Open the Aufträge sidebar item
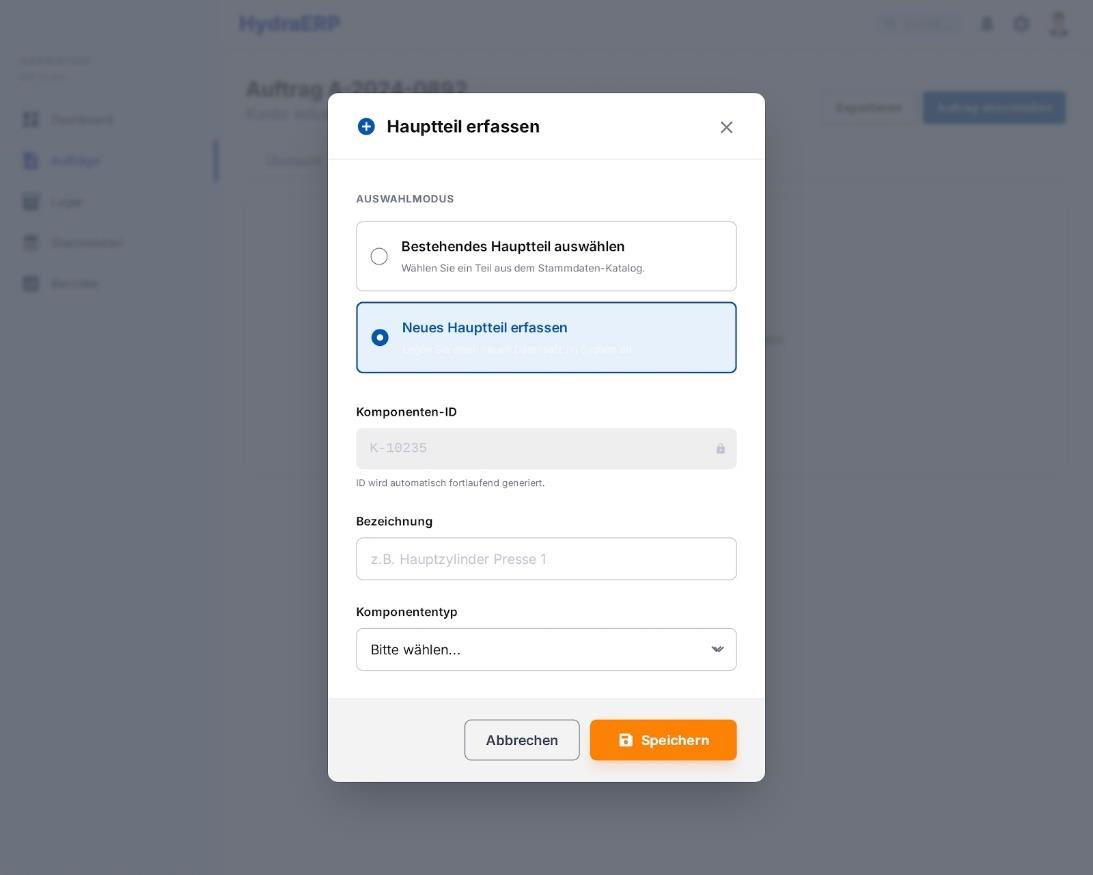The width and height of the screenshot is (1093, 875). [61, 161]
